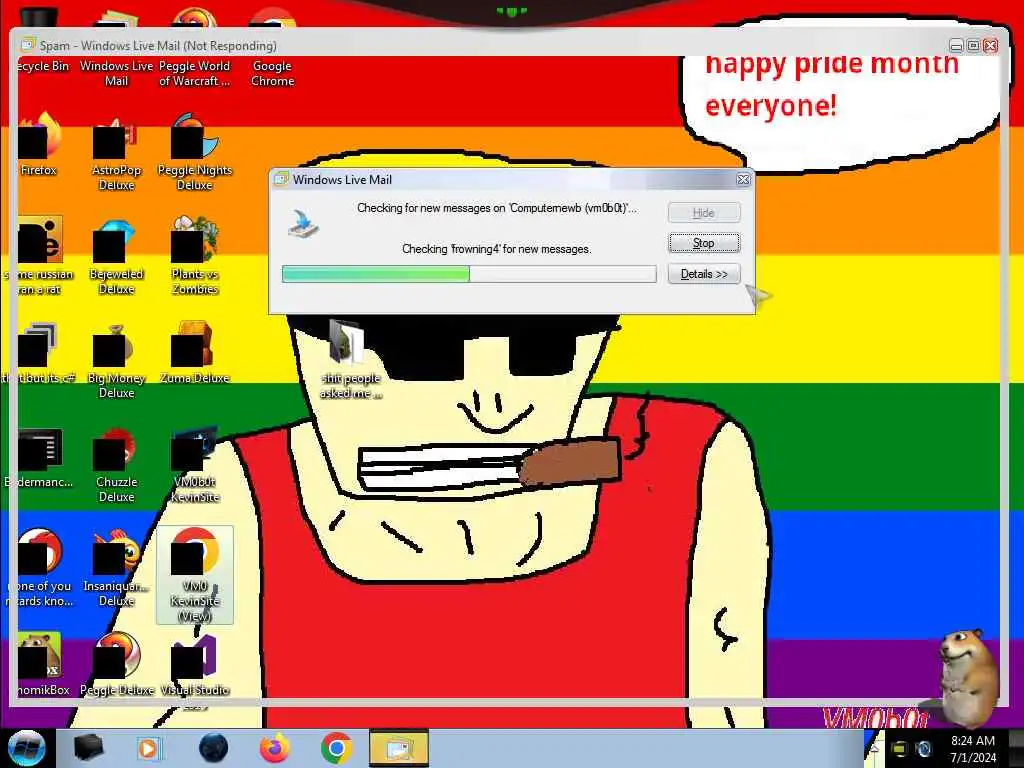Open Google Chrome from the taskbar
This screenshot has height=768, width=1024.
[x=336, y=748]
